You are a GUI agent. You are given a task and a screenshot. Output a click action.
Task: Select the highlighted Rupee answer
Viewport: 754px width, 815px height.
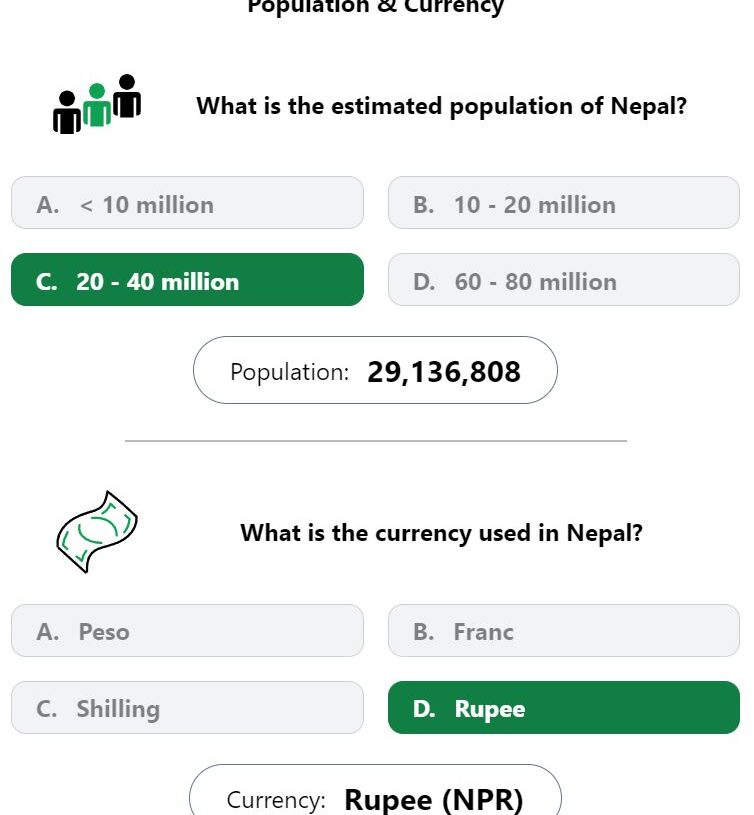pos(564,707)
